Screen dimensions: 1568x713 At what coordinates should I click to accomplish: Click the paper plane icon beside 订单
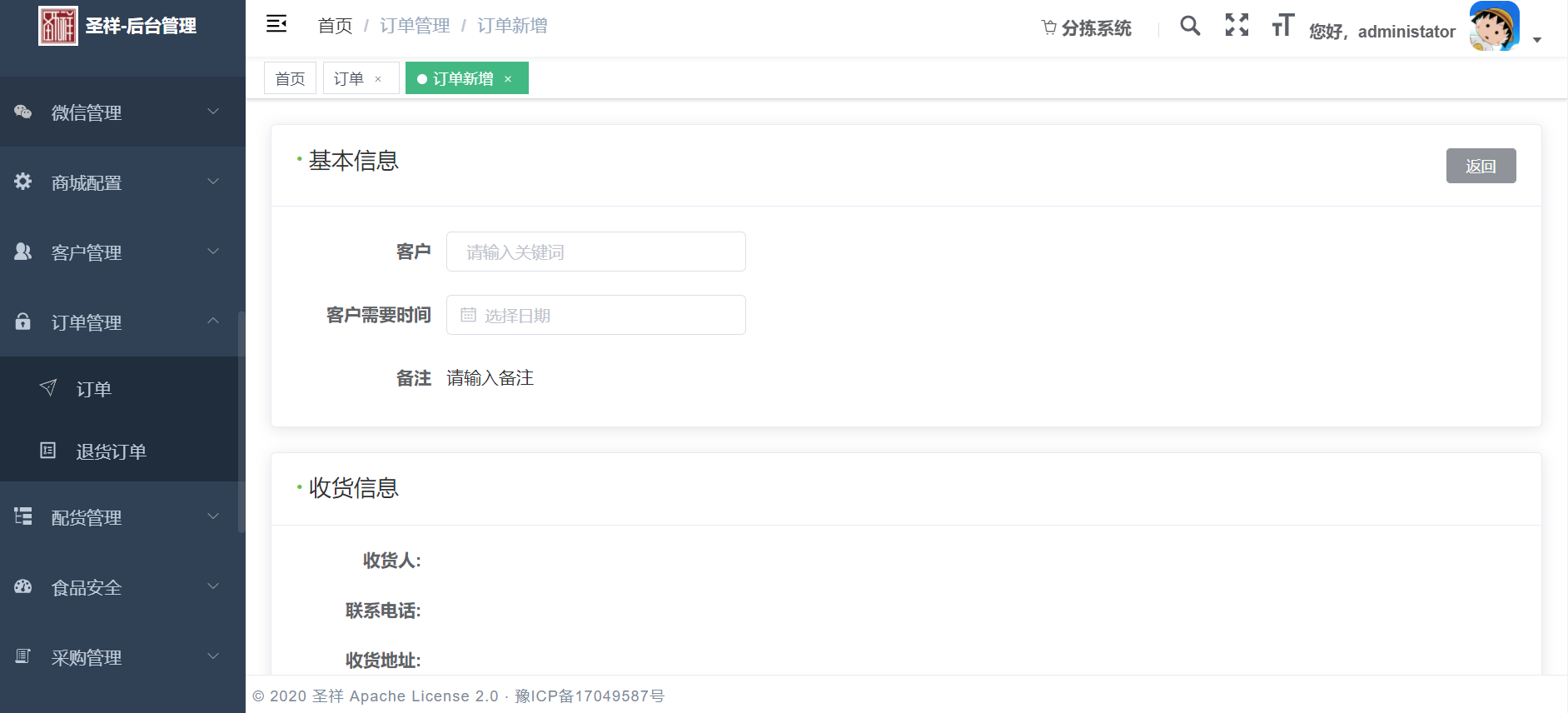[x=48, y=387]
